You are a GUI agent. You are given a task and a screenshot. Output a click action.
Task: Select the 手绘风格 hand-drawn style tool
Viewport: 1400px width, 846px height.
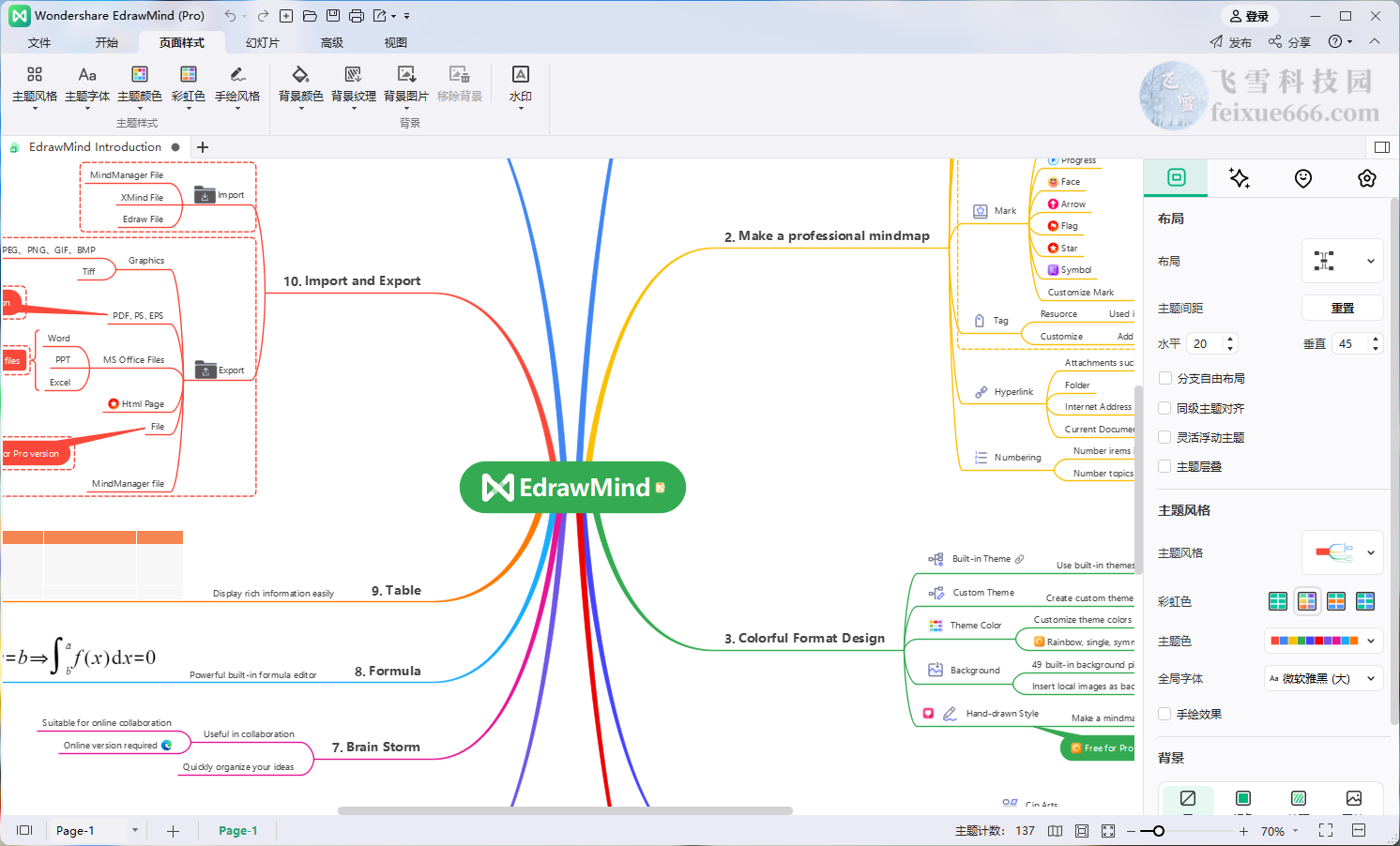coord(237,87)
